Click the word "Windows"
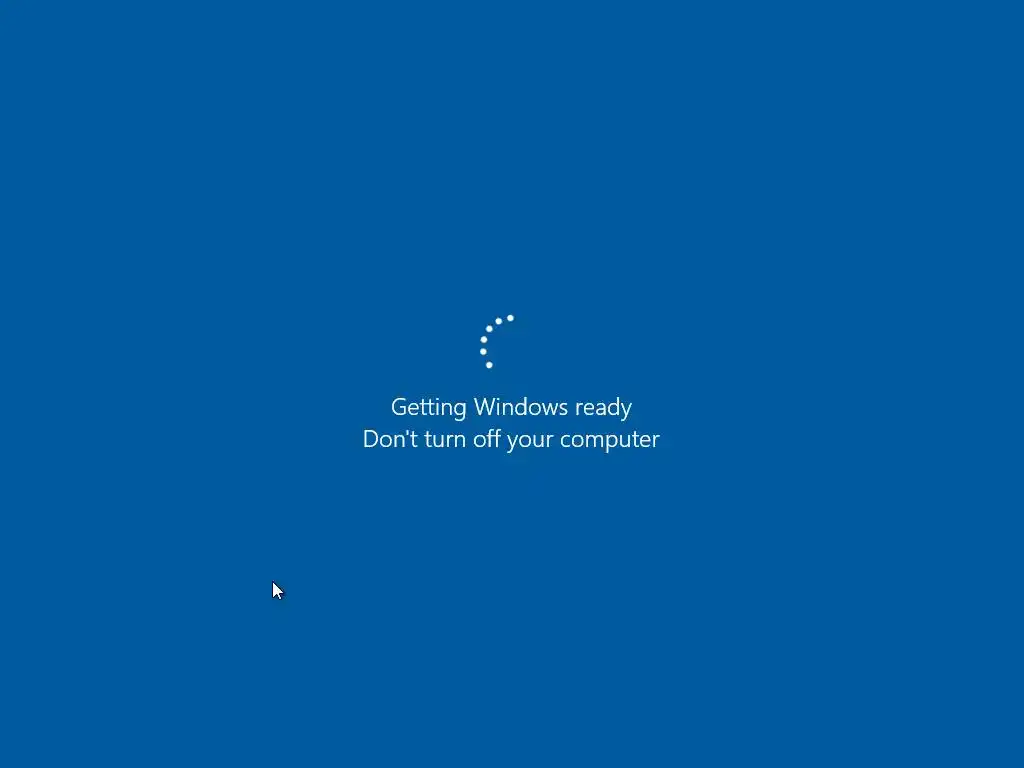The height and width of the screenshot is (768, 1024). (x=520, y=407)
